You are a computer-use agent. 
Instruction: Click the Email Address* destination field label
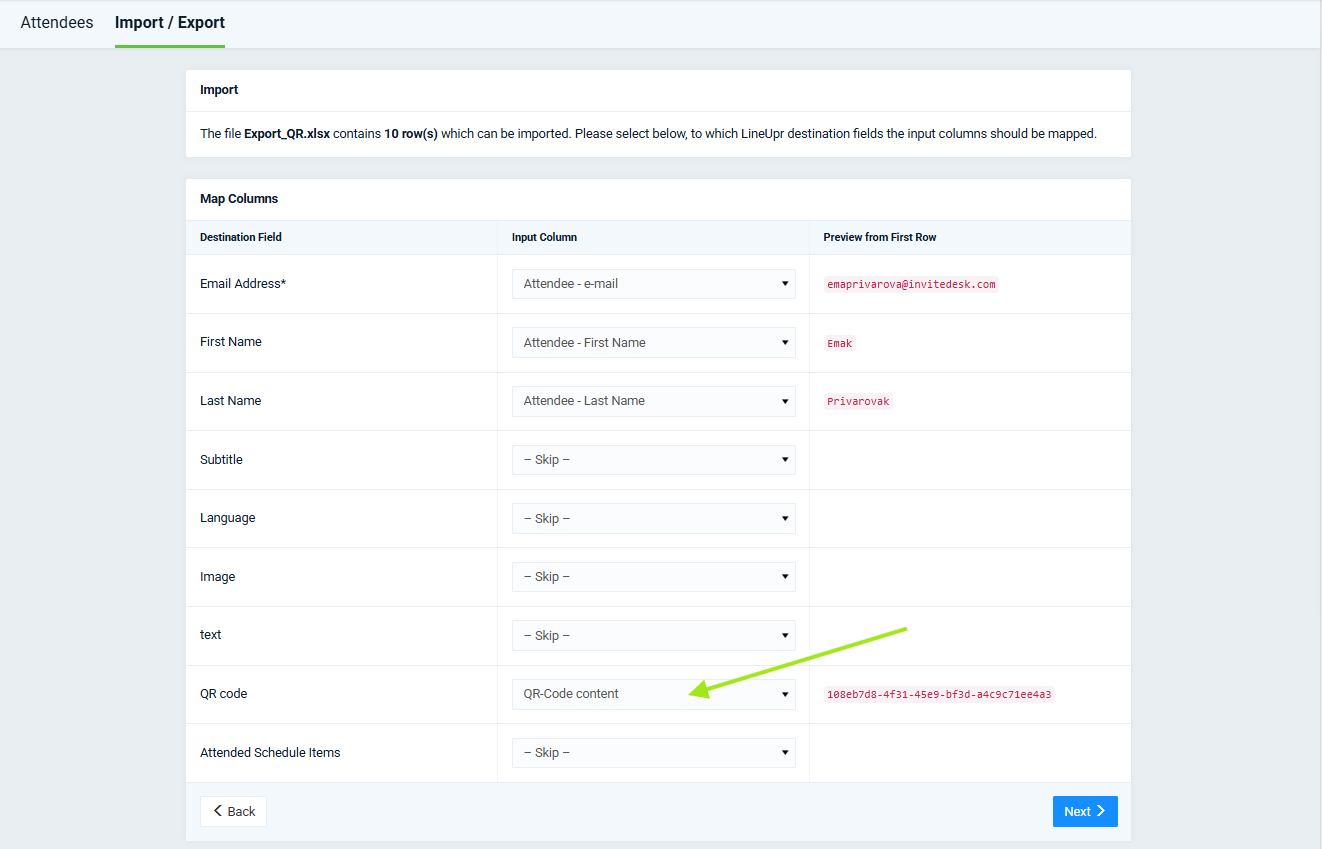tap(243, 284)
